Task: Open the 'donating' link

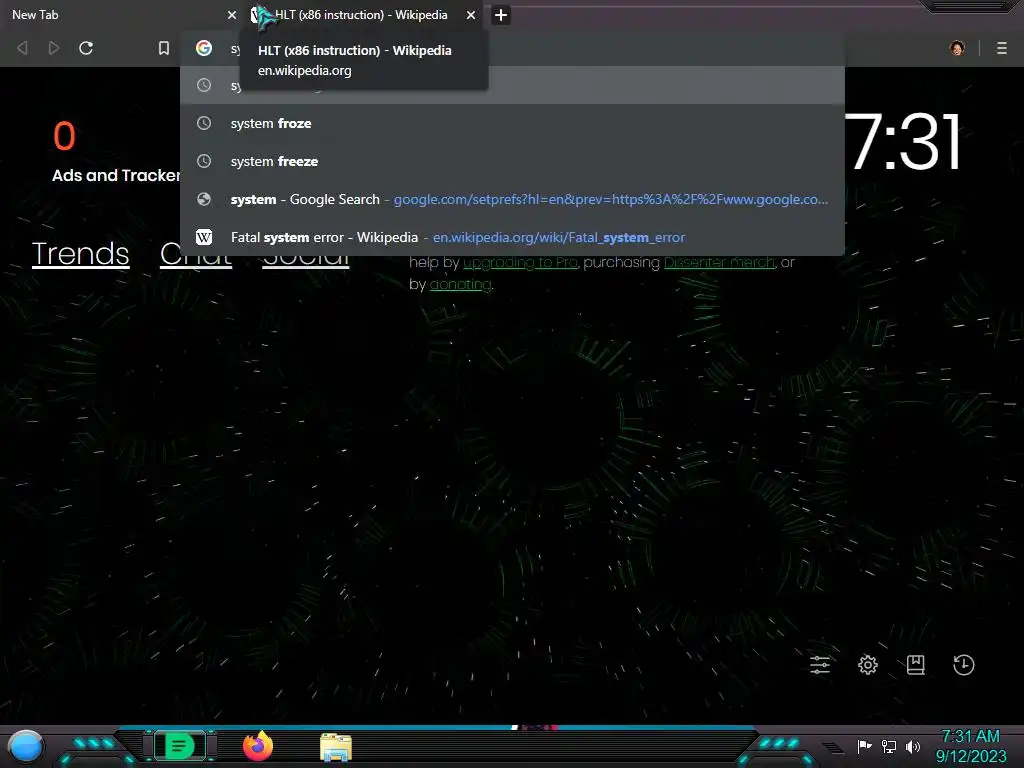Action: [x=460, y=285]
